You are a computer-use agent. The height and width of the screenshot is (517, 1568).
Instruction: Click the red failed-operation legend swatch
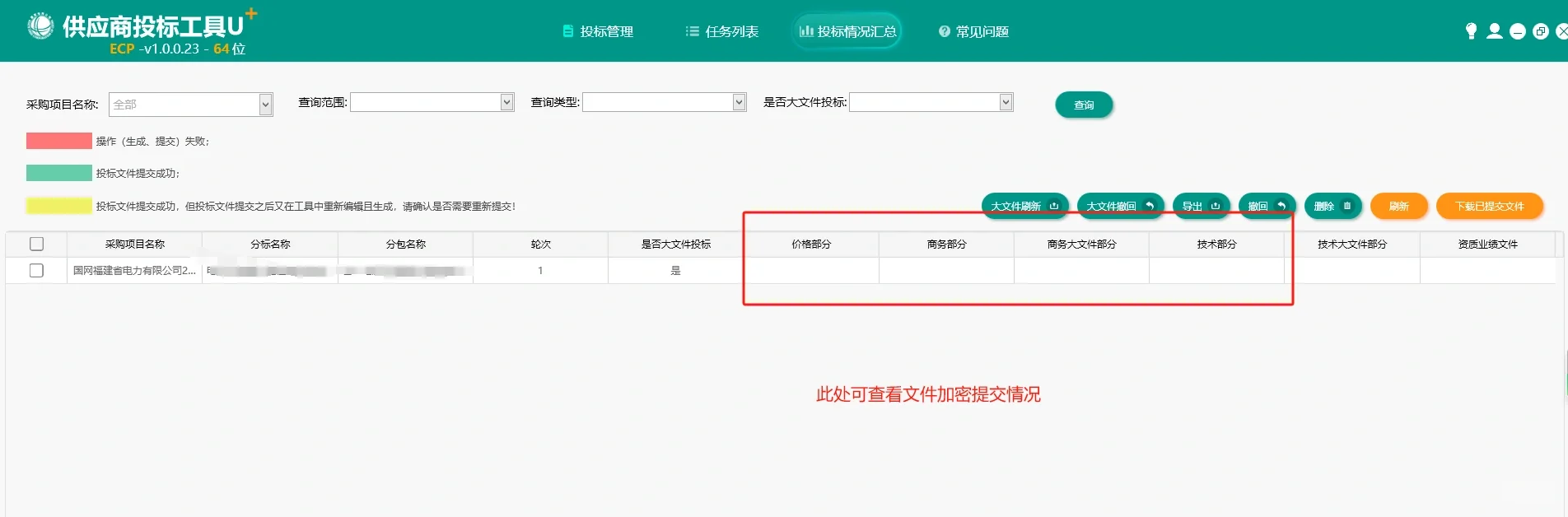point(58,141)
